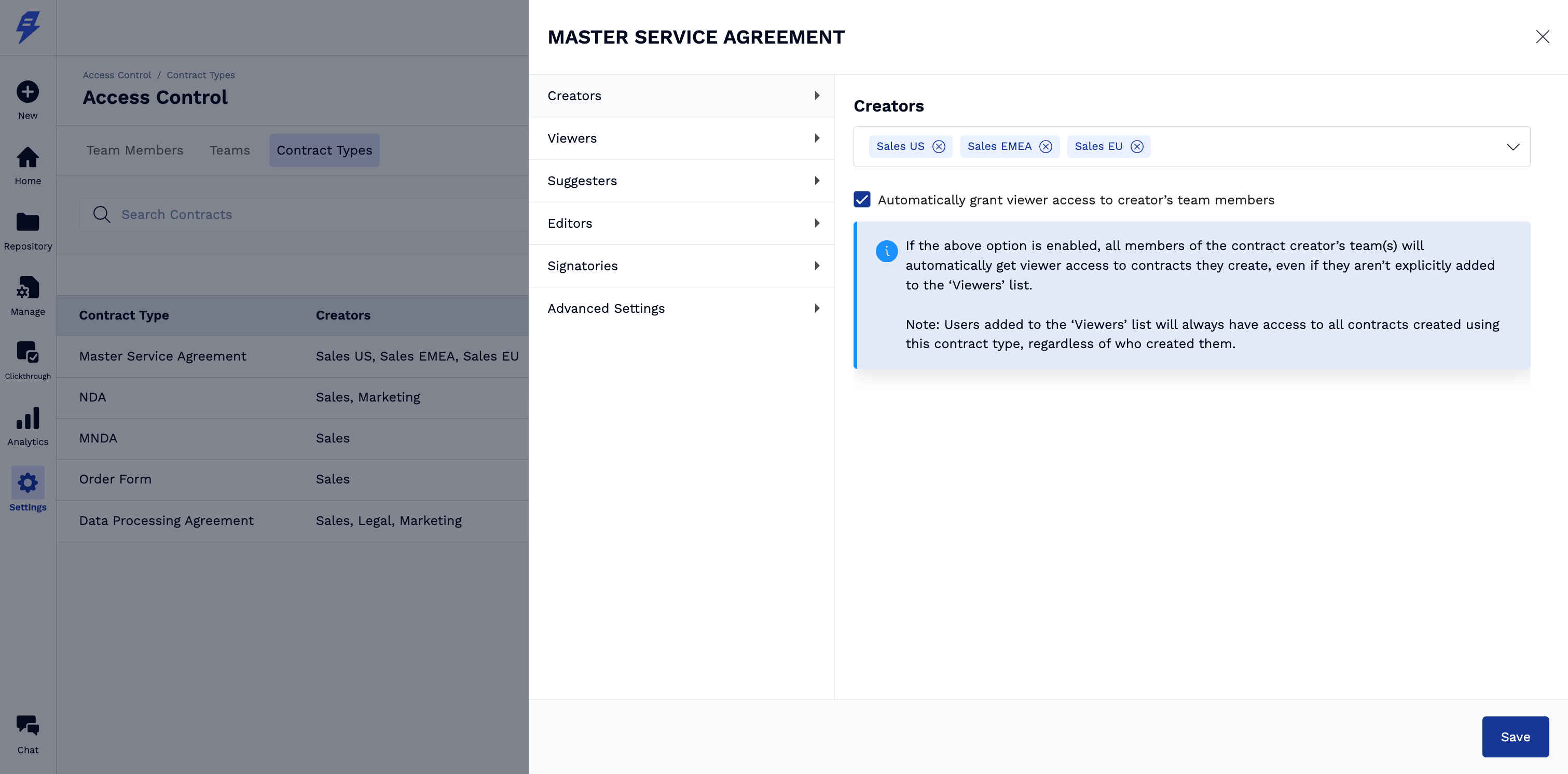Click the blue info icon in note
The height and width of the screenshot is (774, 1568).
(x=886, y=251)
